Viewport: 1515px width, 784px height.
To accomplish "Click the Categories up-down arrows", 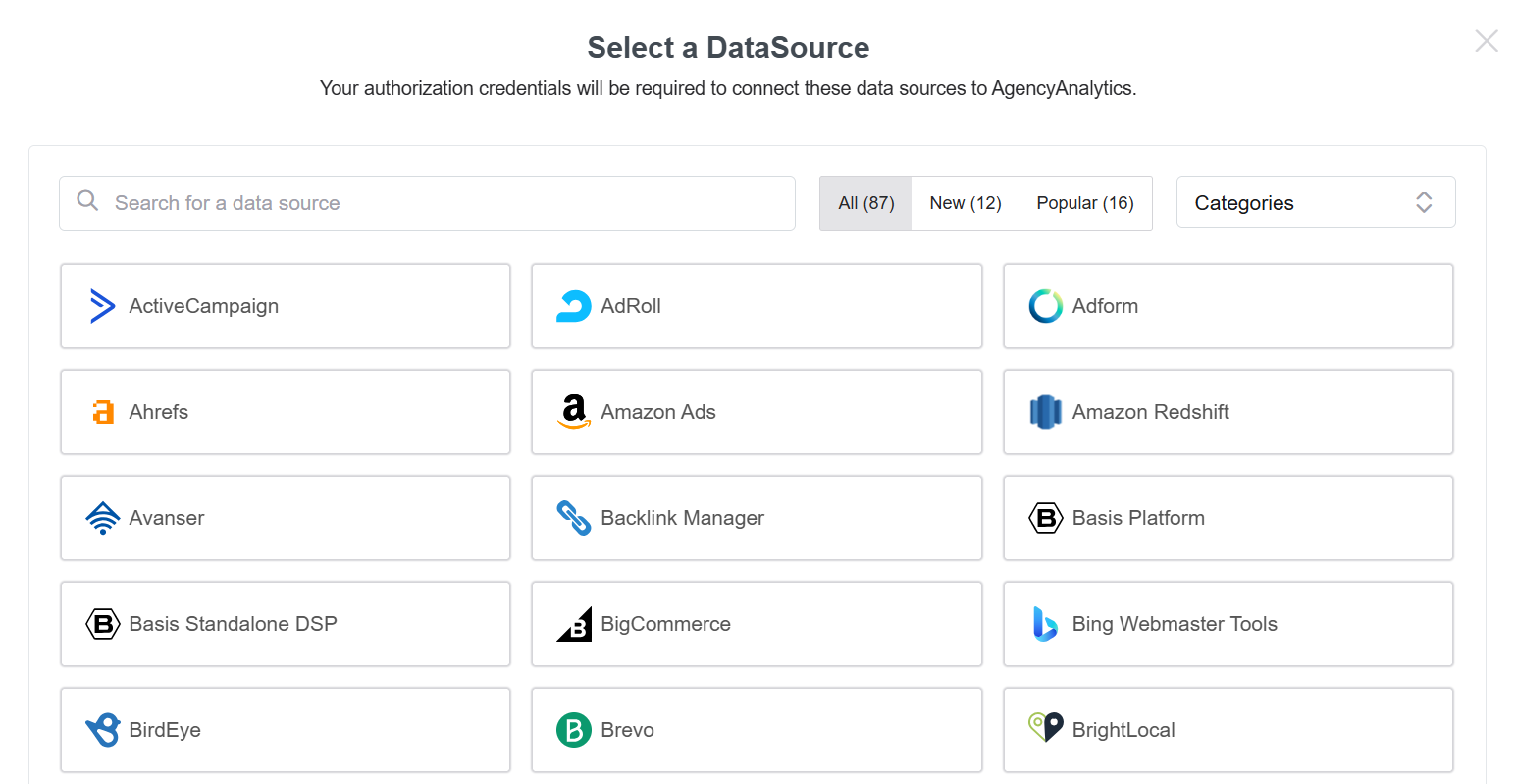I will 1424,202.
